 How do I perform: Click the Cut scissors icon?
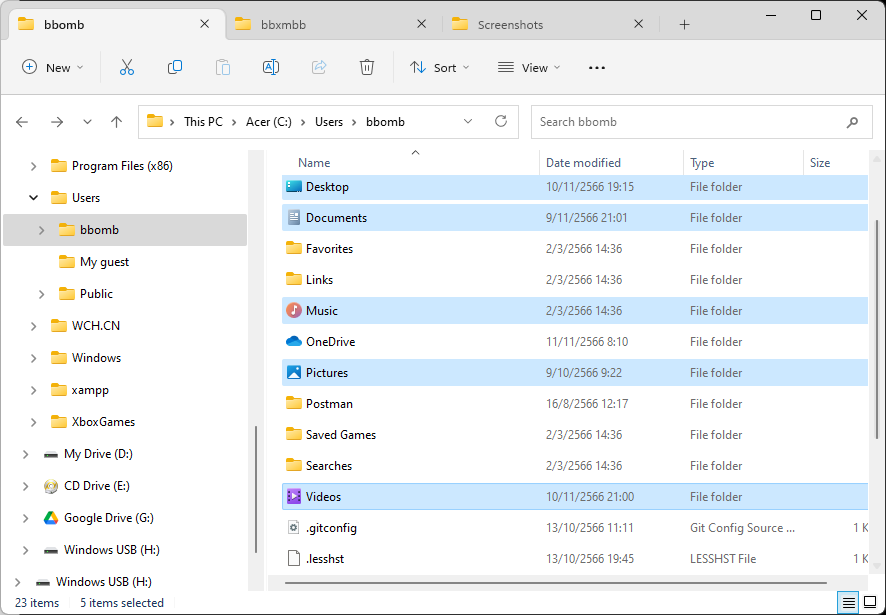coord(127,67)
